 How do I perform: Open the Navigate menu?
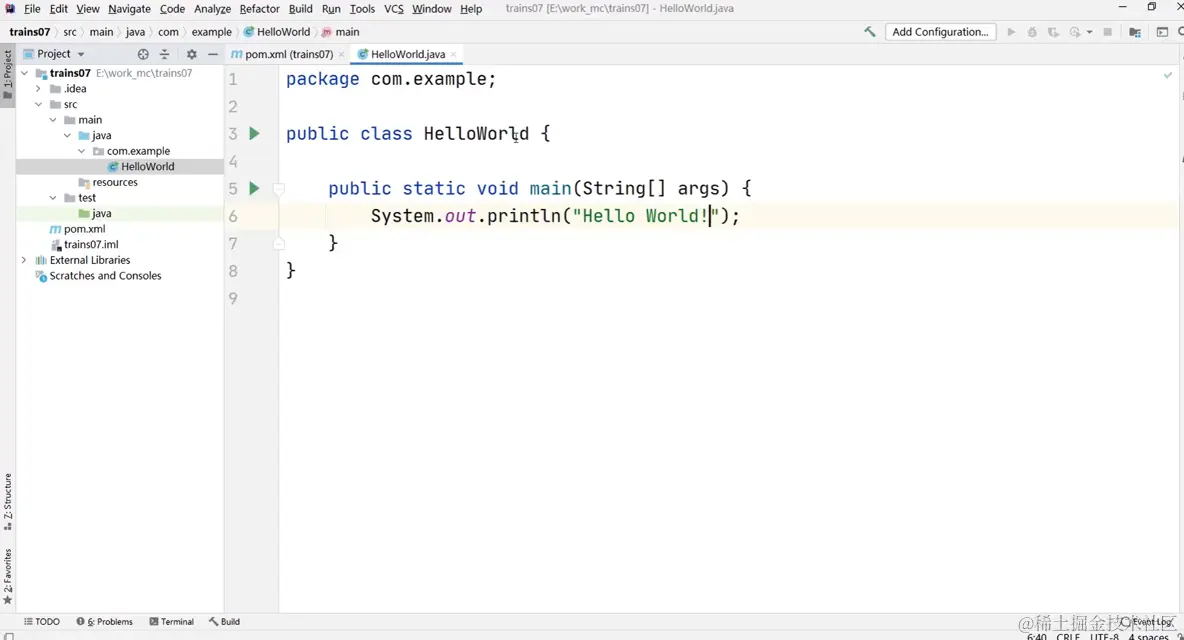coord(129,9)
